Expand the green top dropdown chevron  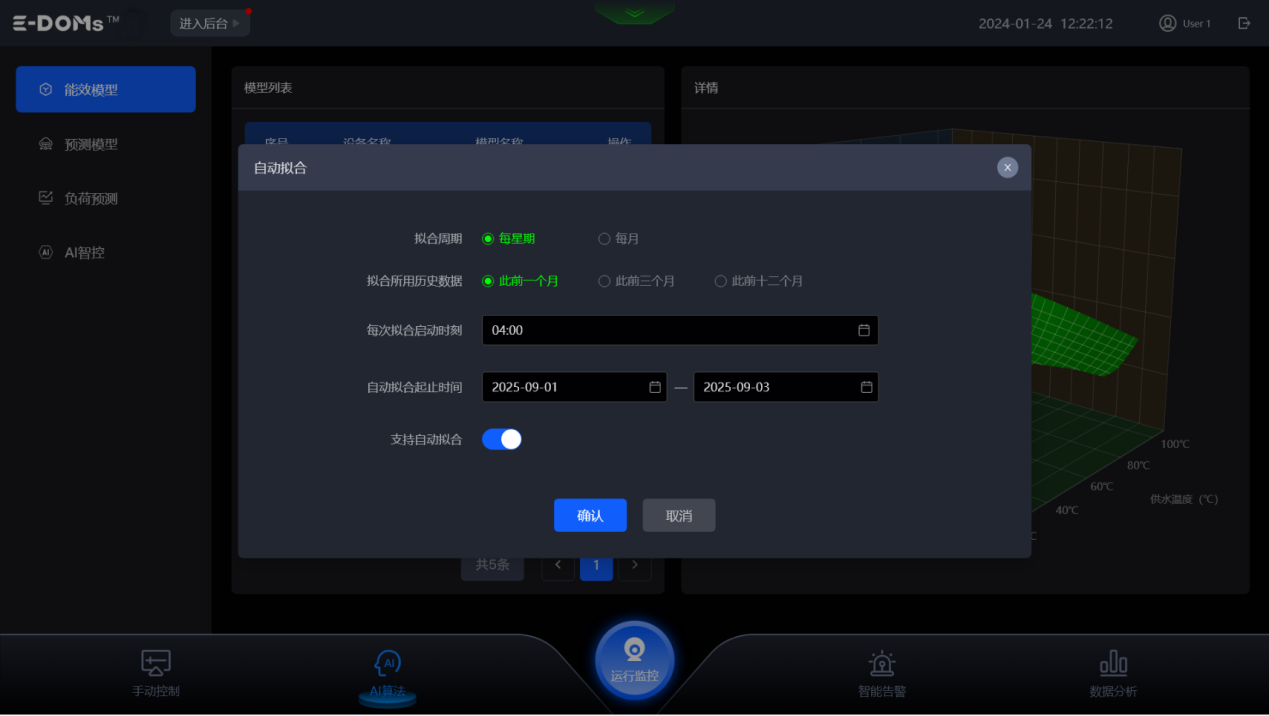634,14
